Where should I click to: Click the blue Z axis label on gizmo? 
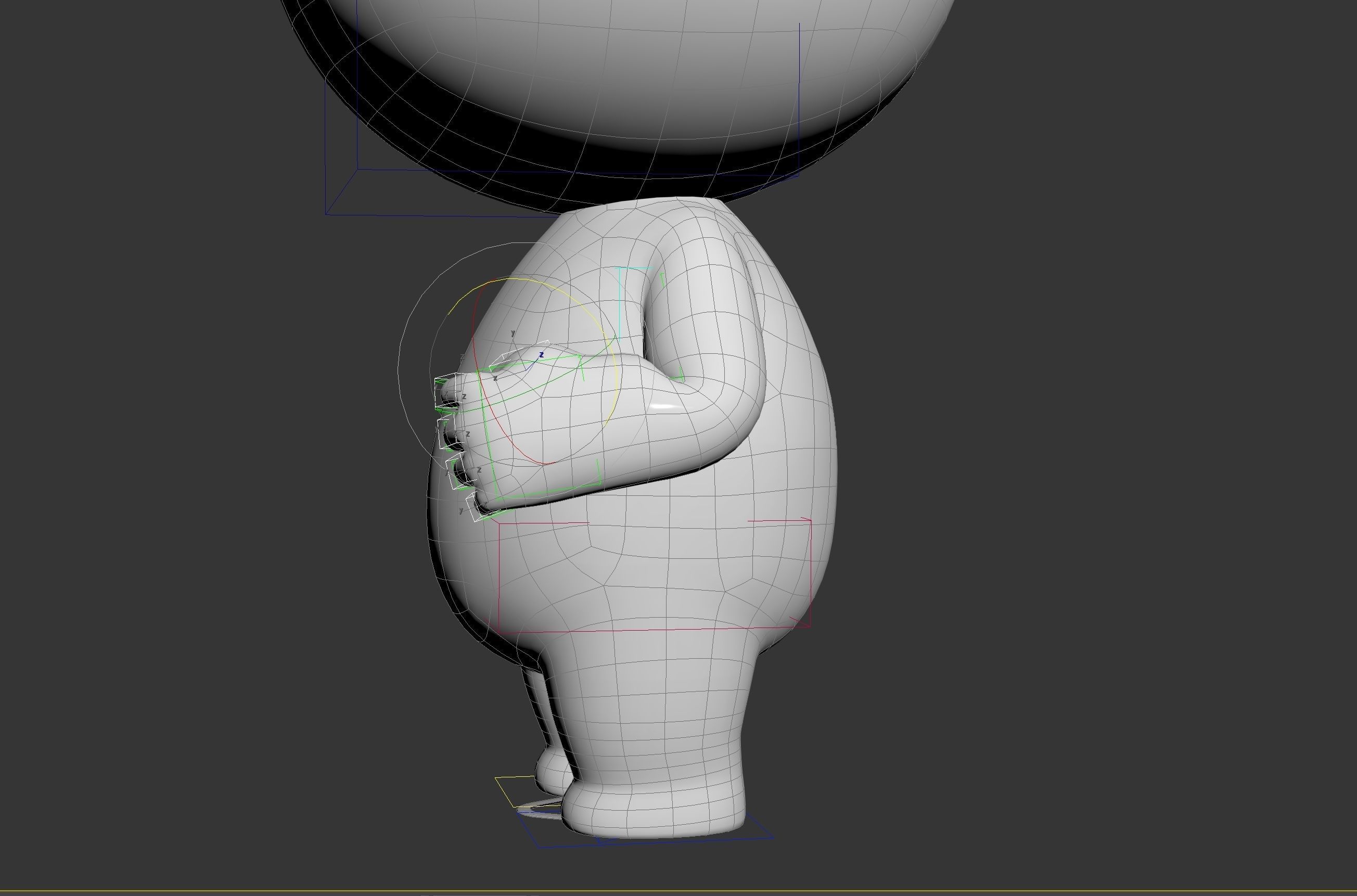pos(541,355)
